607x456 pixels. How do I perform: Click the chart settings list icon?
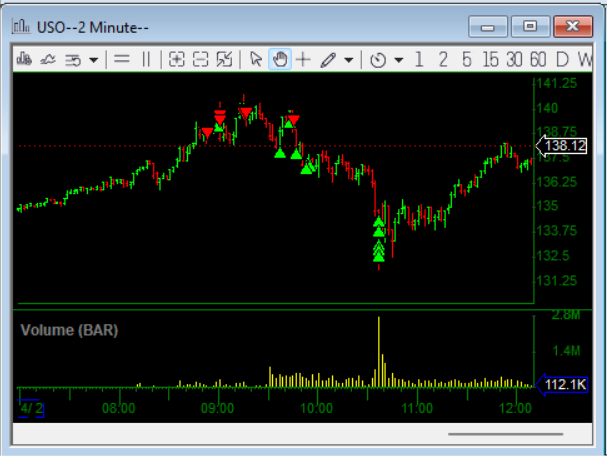[73, 60]
